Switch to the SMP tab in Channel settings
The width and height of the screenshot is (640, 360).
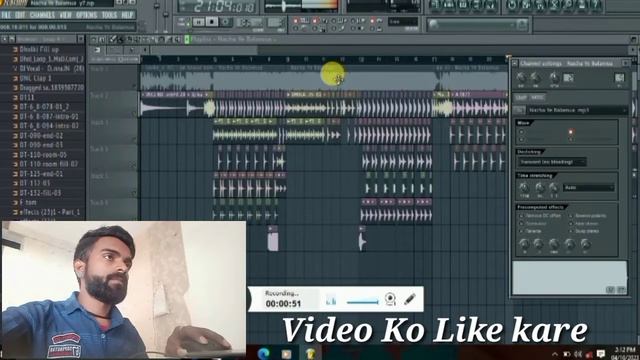521,98
